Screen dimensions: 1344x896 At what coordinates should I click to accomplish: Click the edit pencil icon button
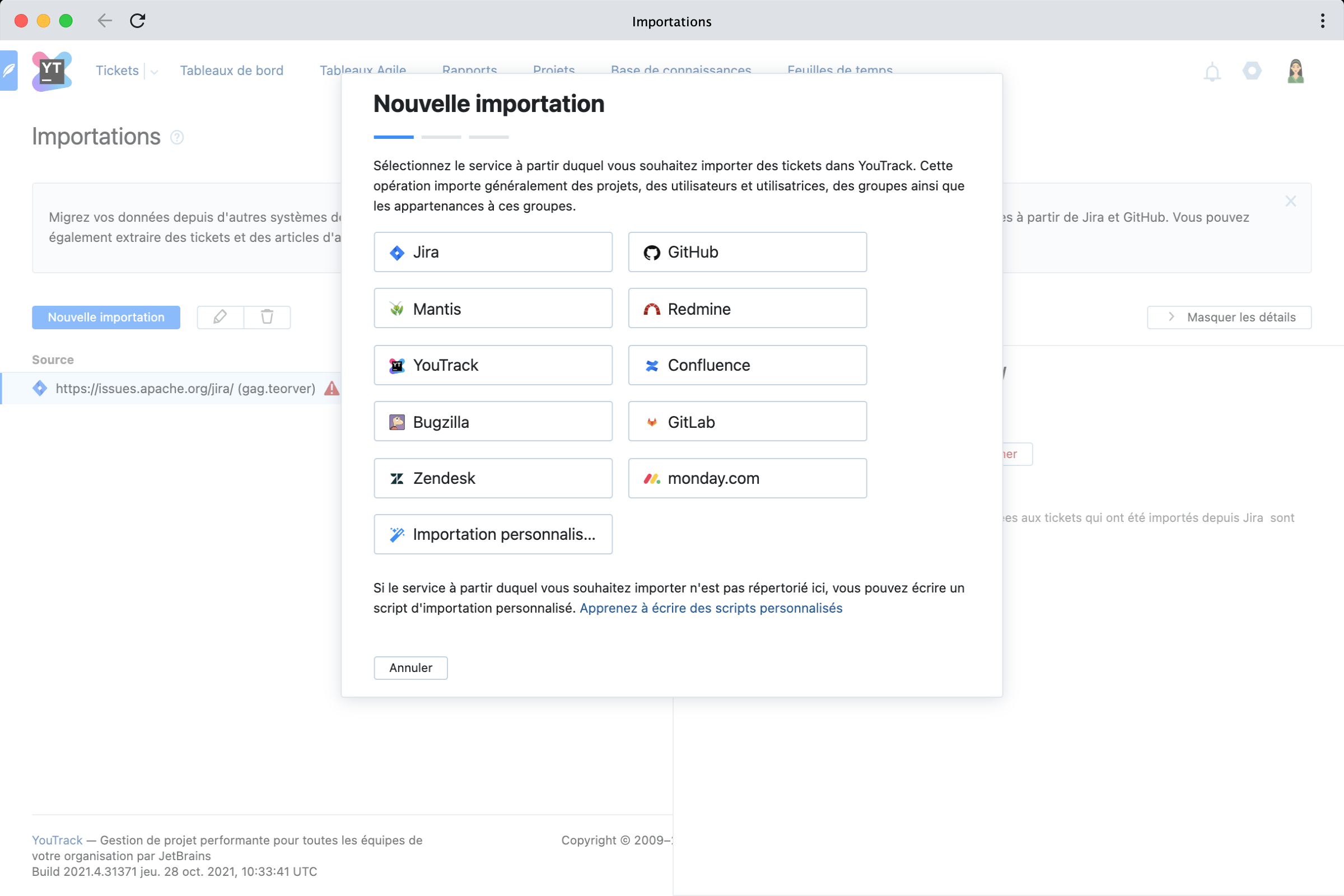click(220, 317)
